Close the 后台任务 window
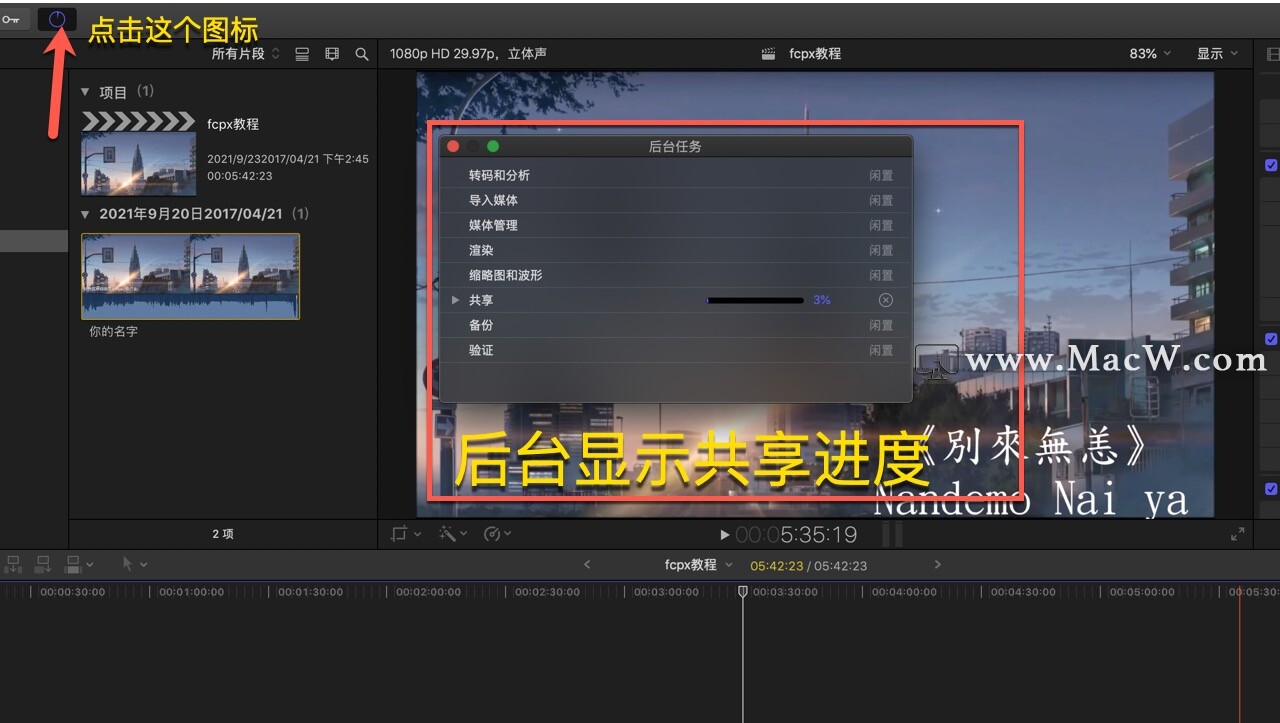1280x723 pixels. tap(453, 146)
